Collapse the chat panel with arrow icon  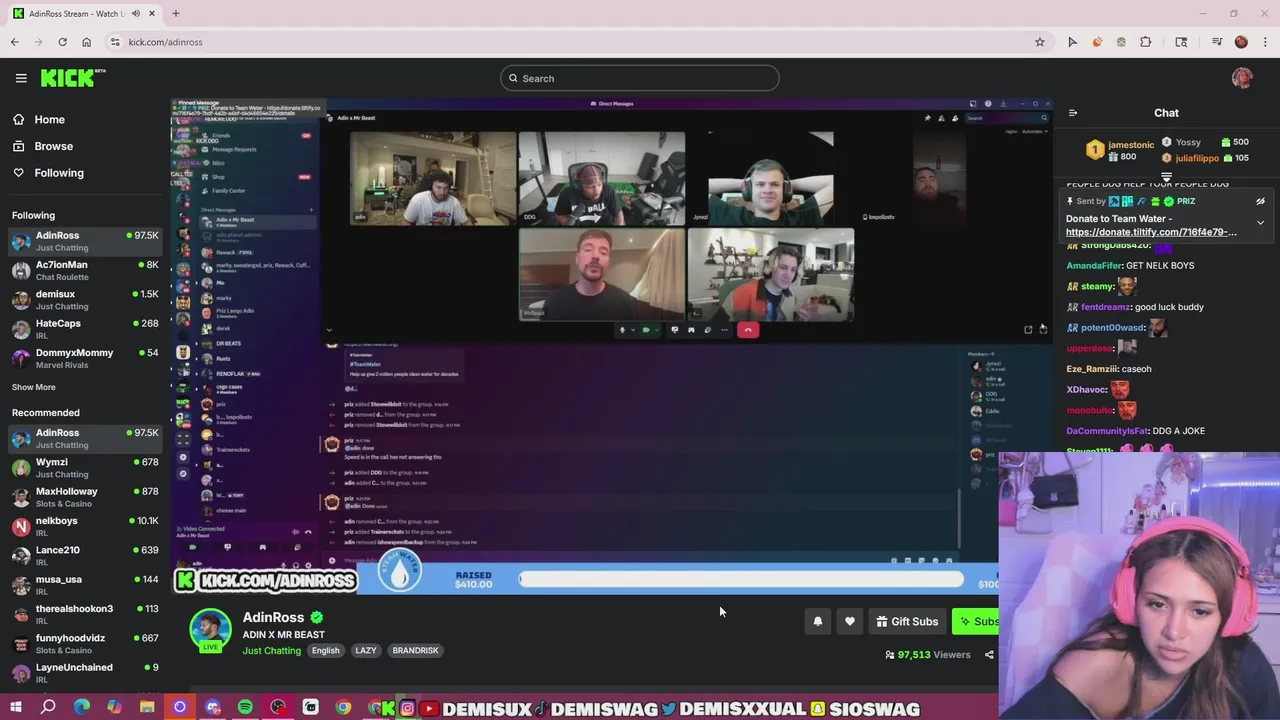coord(1073,113)
